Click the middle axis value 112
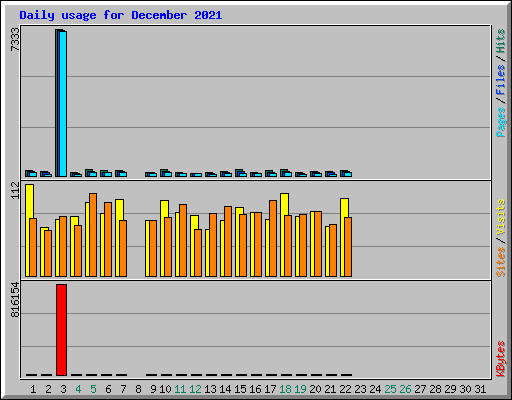 click(15, 190)
